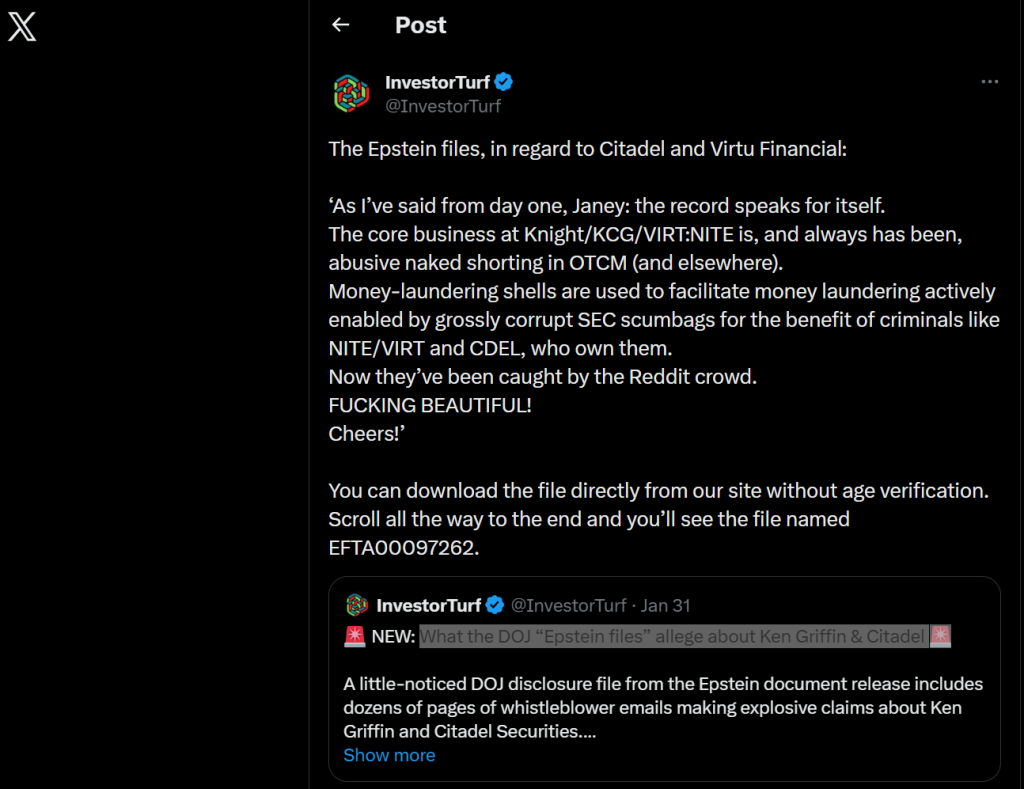Image resolution: width=1024 pixels, height=789 pixels.
Task: Click the @InvestorTurf handle under the name
Action: click(x=445, y=106)
